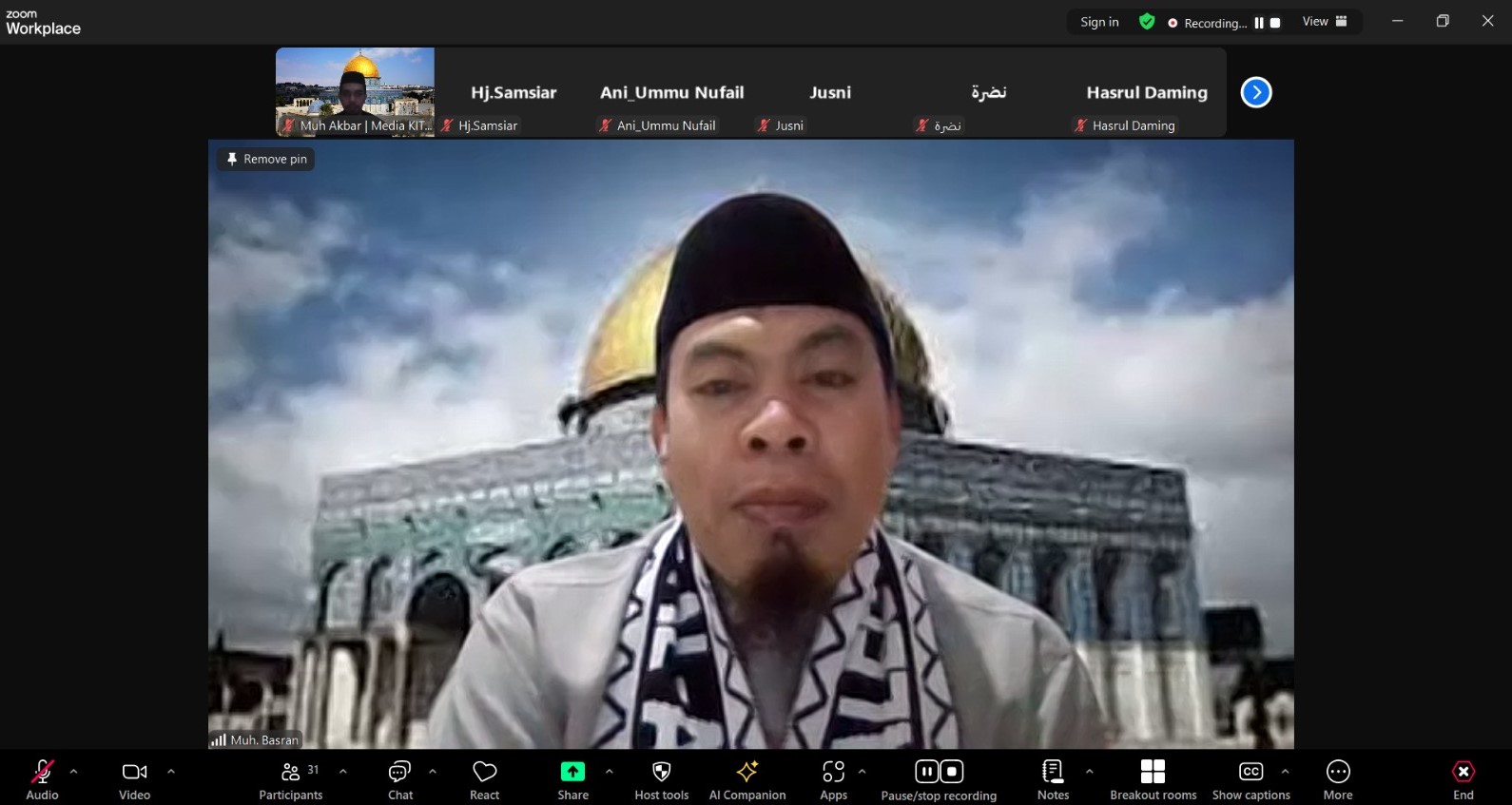Expand audio options arrow next to Audio

click(x=74, y=772)
